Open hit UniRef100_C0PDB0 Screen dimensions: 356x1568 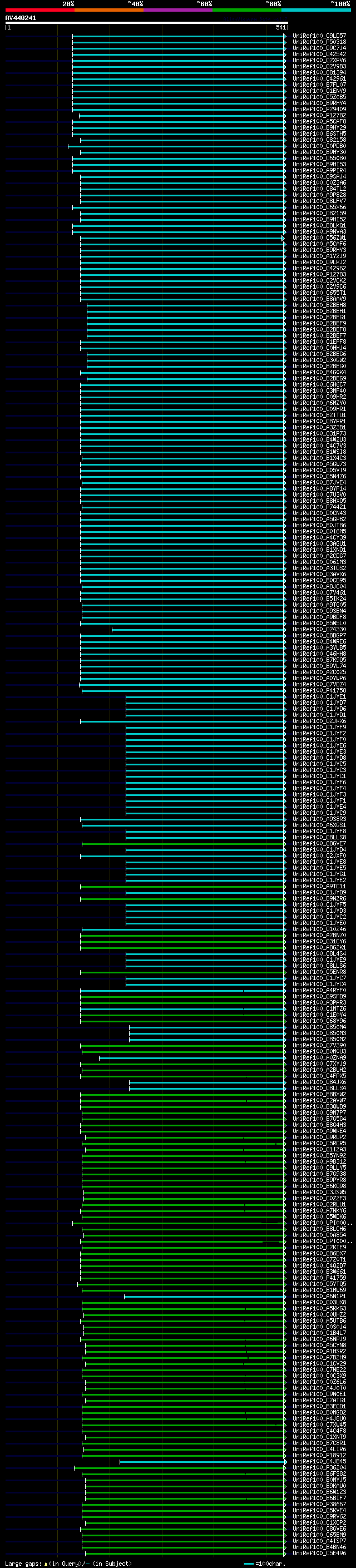point(319,146)
